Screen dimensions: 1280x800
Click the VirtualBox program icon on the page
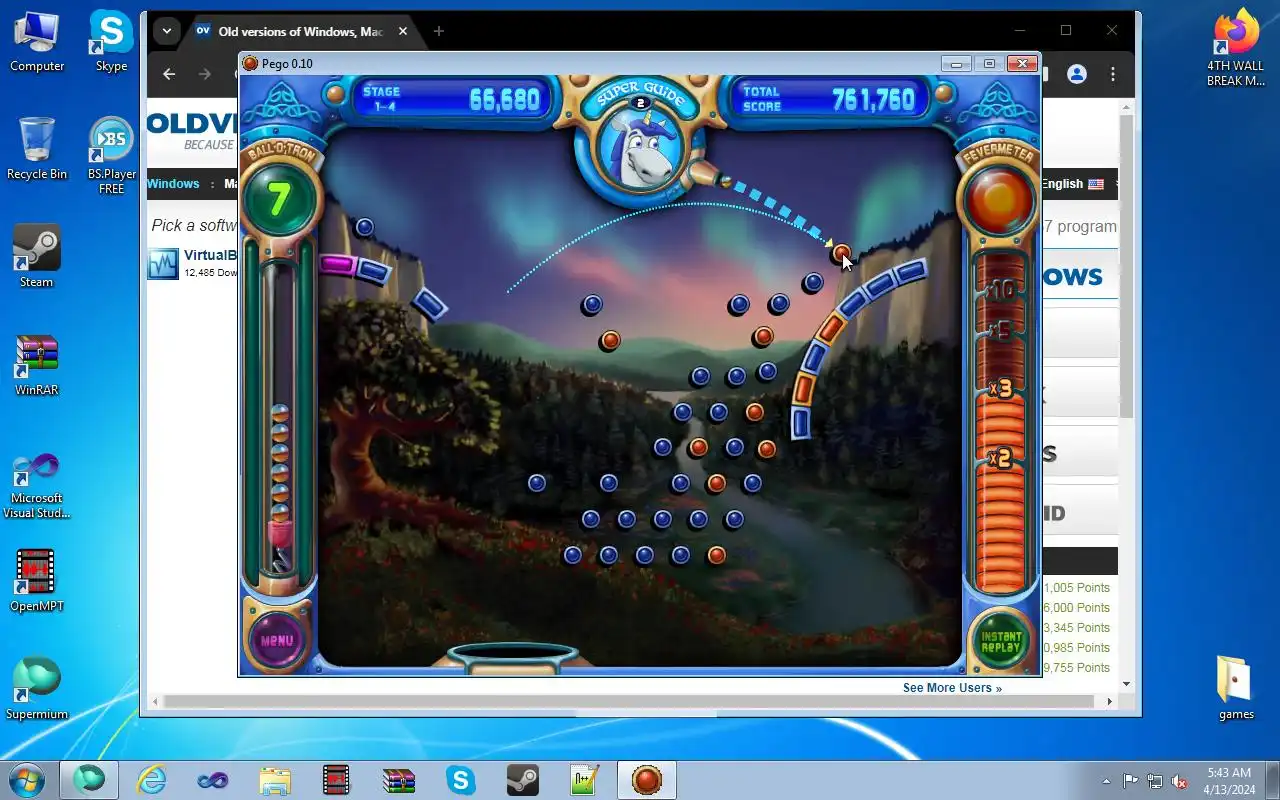coord(163,264)
